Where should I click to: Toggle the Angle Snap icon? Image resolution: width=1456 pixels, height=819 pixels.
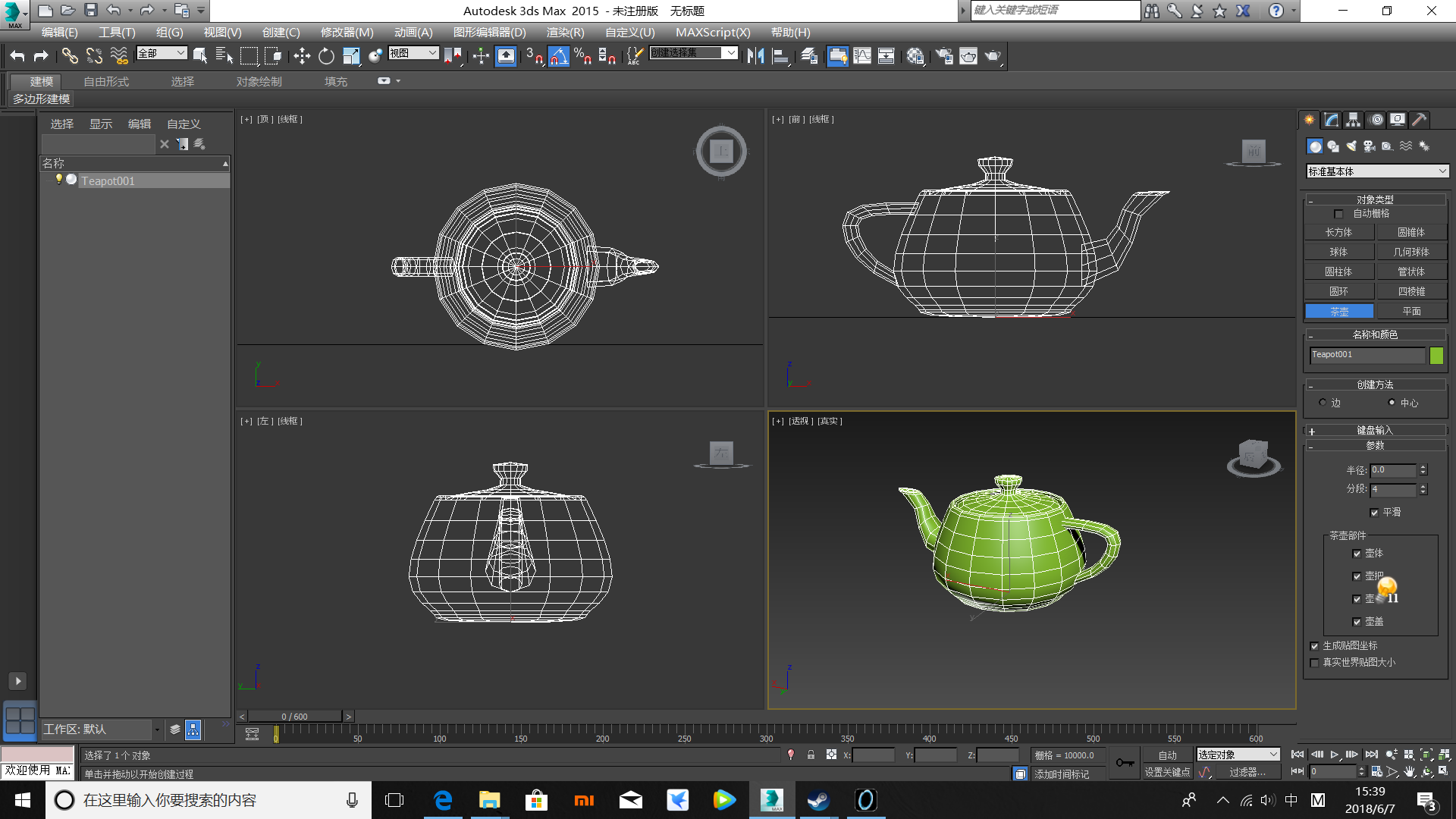pos(559,56)
